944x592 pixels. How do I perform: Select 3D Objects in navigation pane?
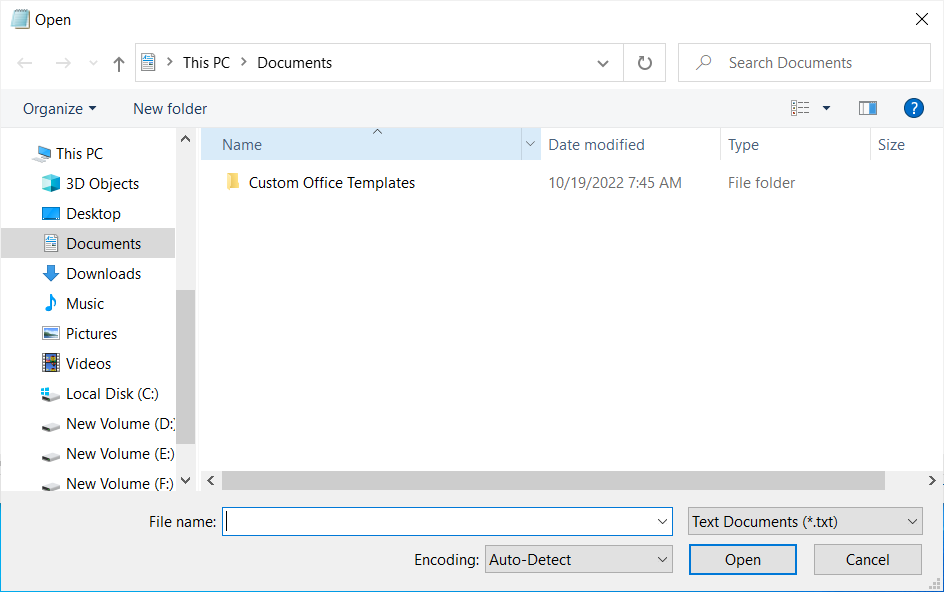[x=102, y=184]
